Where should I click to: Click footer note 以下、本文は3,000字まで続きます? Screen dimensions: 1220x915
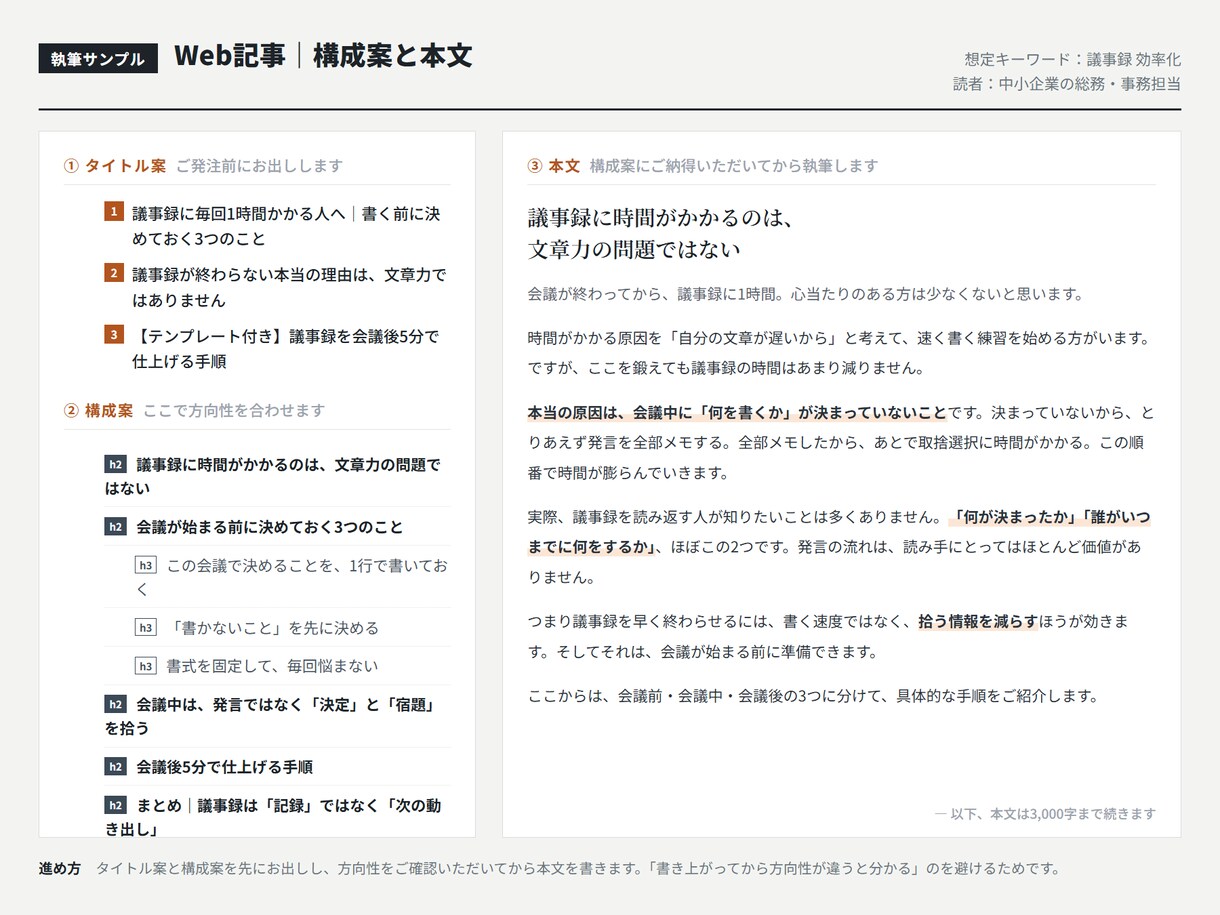(1045, 814)
